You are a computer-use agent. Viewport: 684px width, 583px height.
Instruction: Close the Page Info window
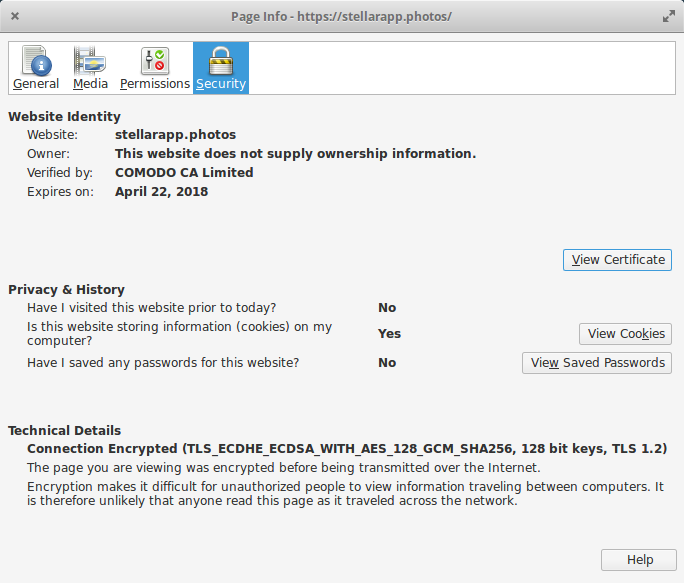tap(15, 17)
